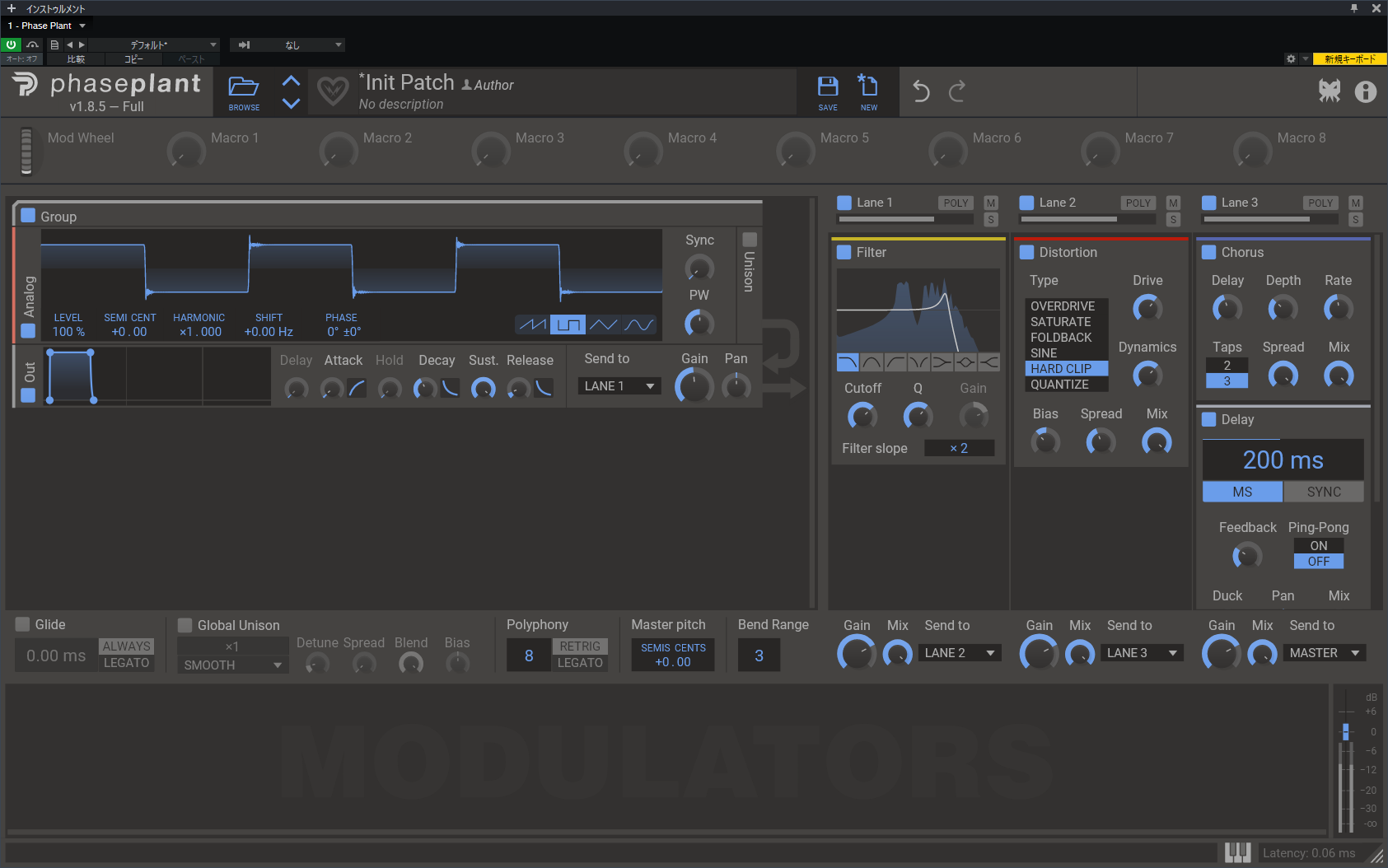
Task: Choose the notch filter shape icon
Action: point(918,362)
